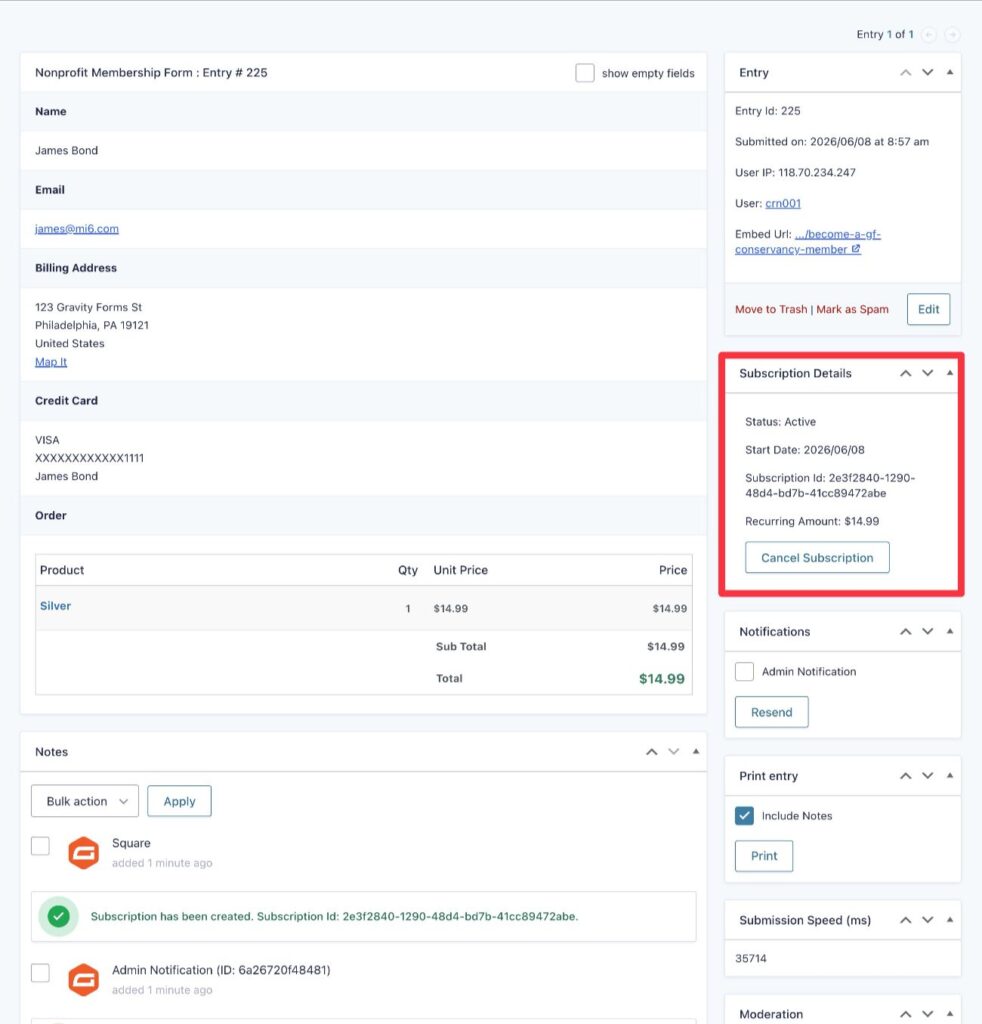Select the Square note checkbox
Image resolution: width=982 pixels, height=1024 pixels.
(x=40, y=846)
